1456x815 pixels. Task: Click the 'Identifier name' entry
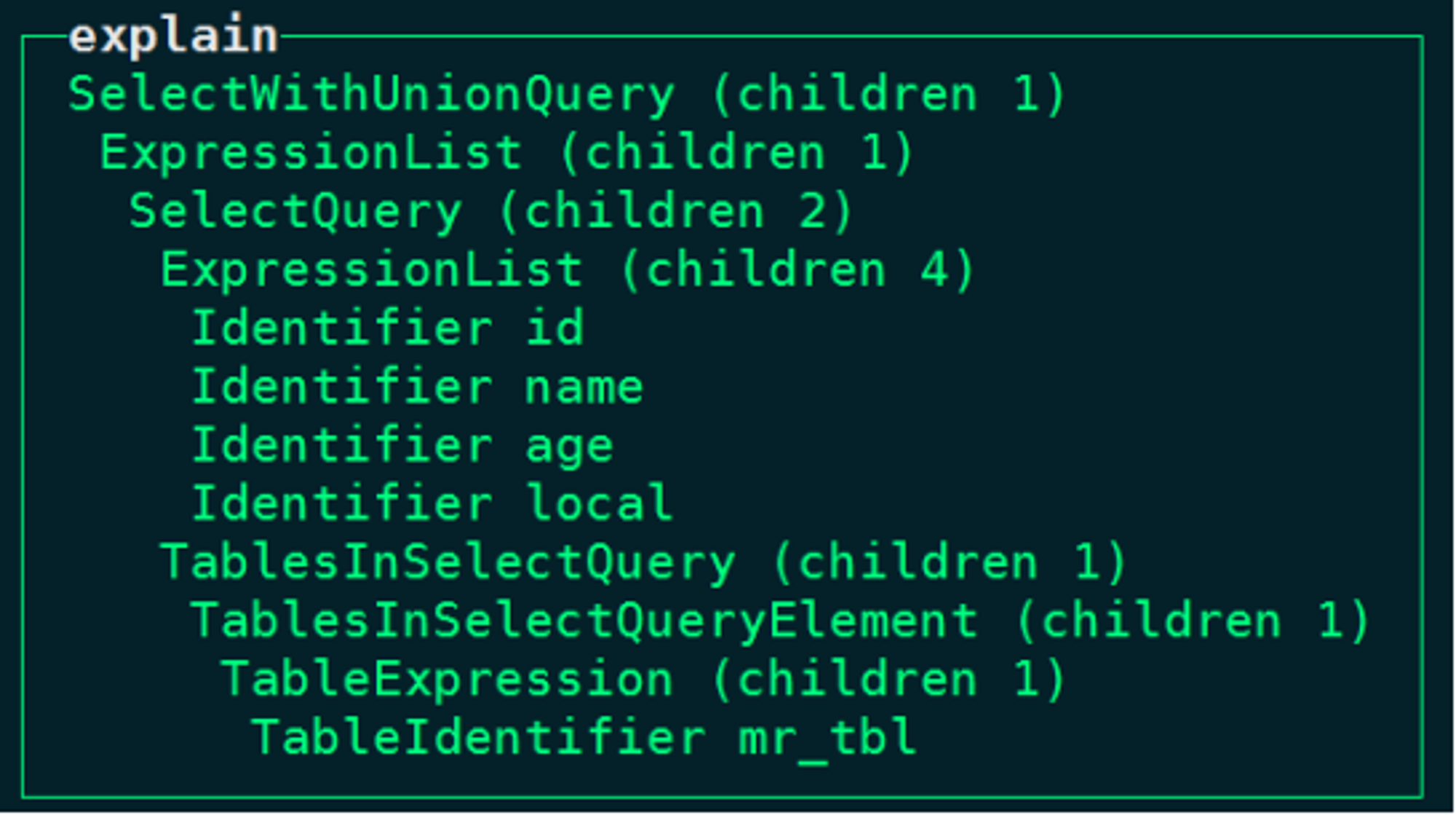tap(418, 387)
